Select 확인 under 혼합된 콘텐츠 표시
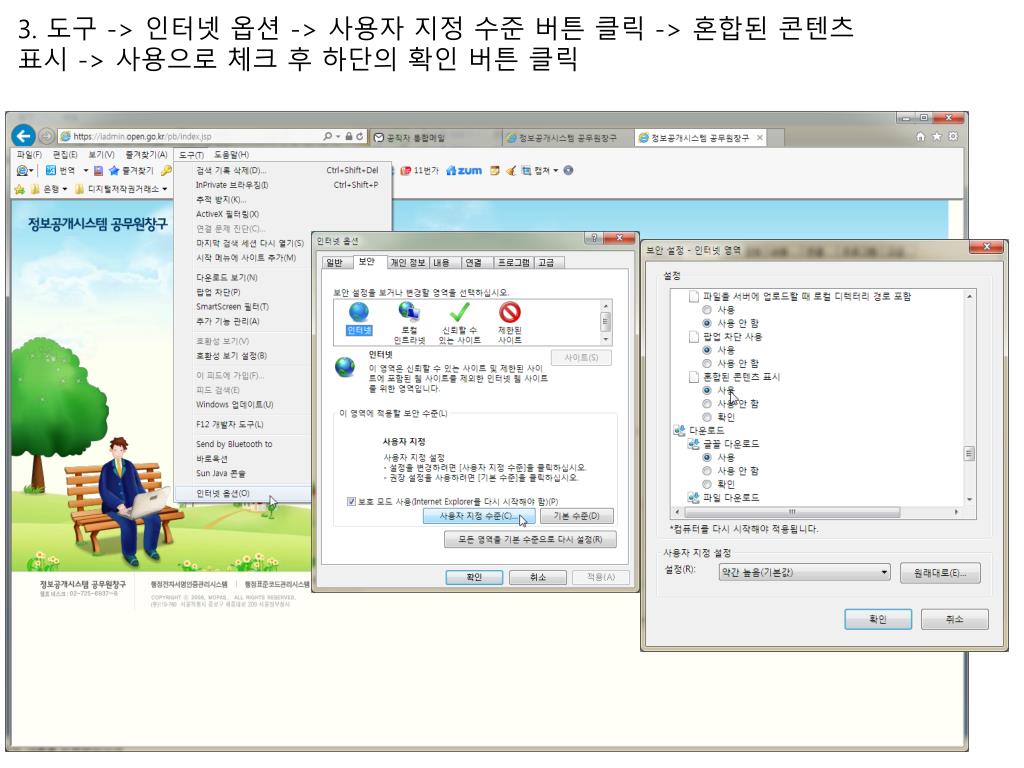The width and height of the screenshot is (1024, 768). (x=707, y=417)
